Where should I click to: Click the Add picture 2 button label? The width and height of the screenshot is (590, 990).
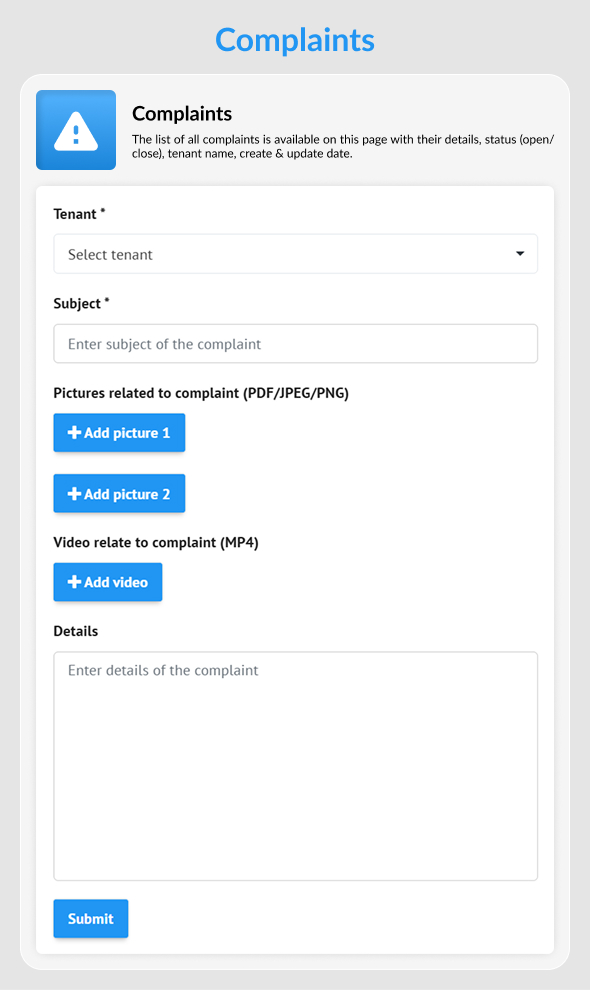point(127,494)
